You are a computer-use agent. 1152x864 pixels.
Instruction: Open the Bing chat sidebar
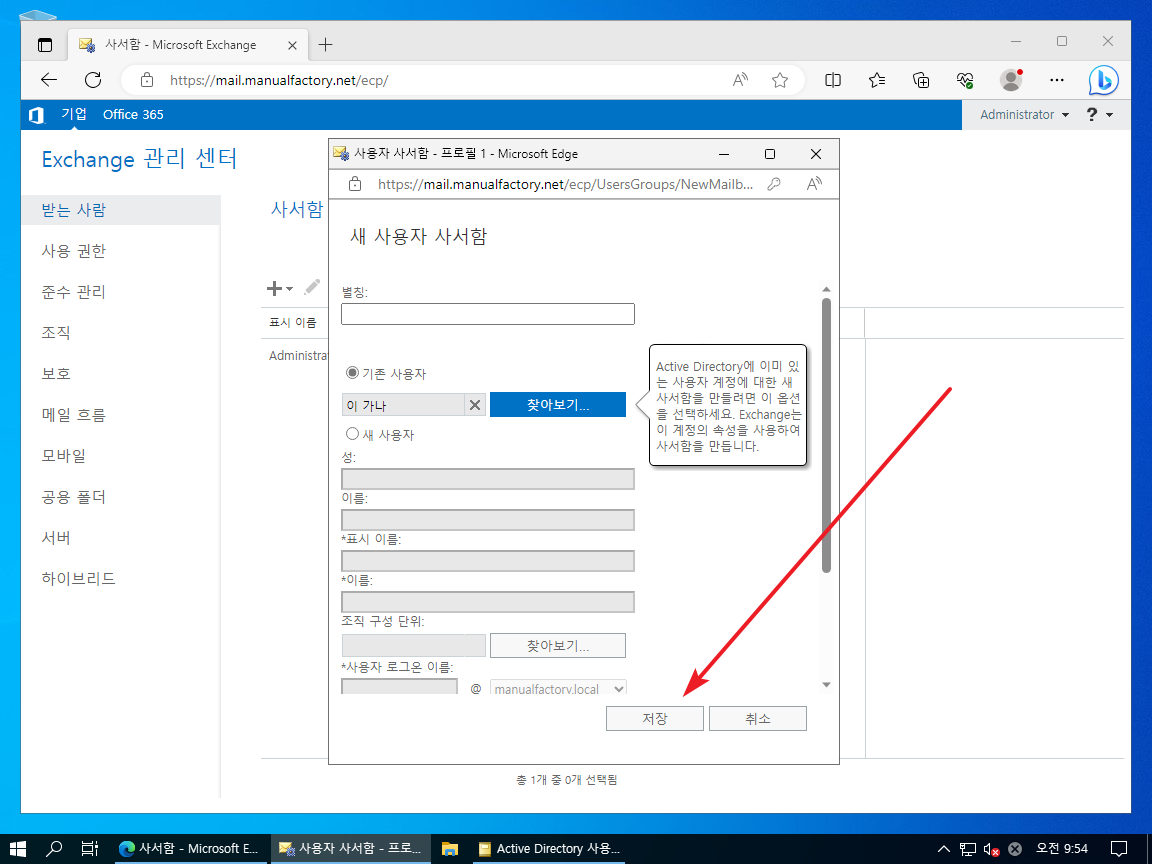(1104, 80)
